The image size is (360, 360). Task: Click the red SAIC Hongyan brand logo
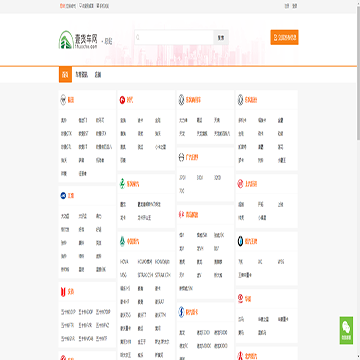pos(240,184)
